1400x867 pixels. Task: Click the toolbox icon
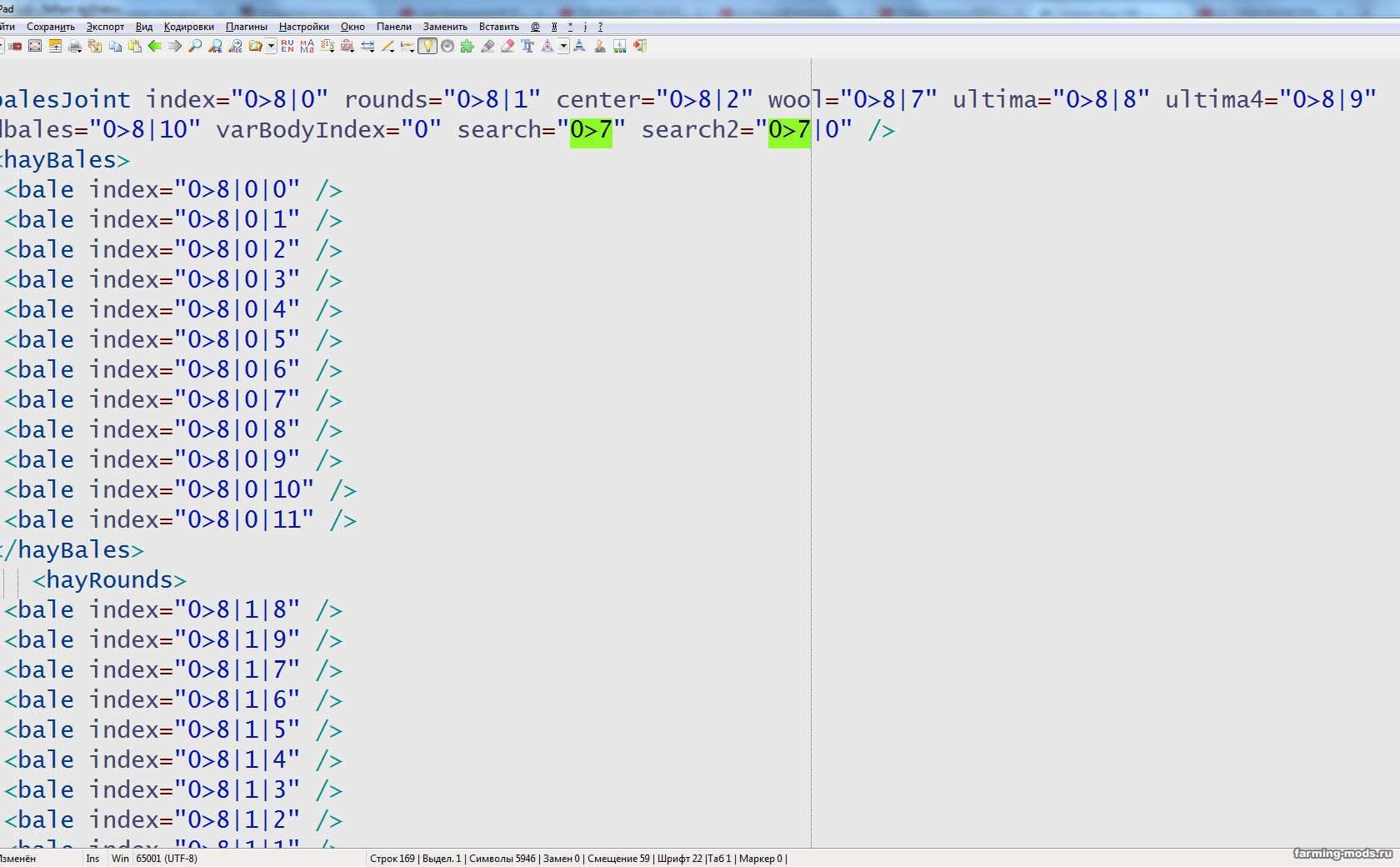(x=347, y=46)
